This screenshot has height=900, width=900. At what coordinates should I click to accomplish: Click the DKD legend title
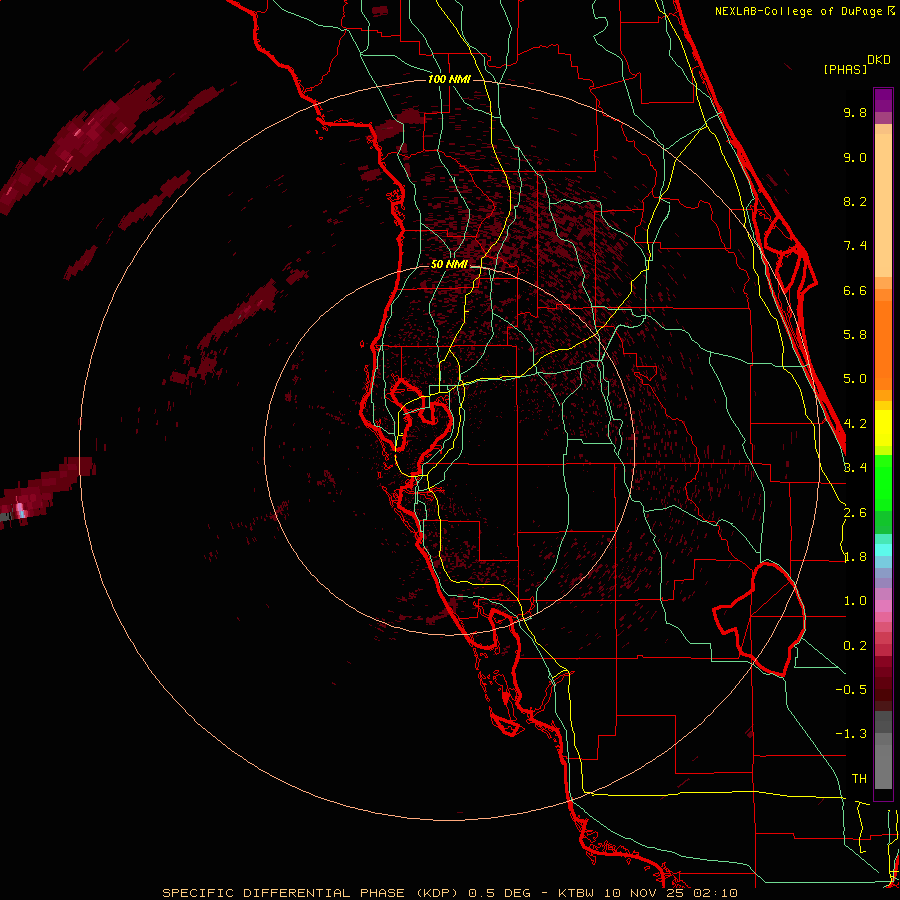(x=878, y=60)
